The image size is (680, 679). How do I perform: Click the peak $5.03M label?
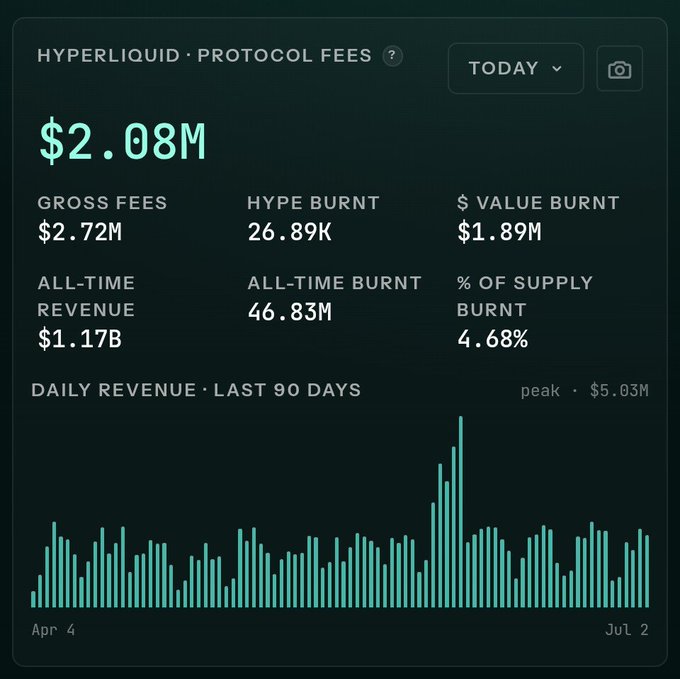[x=584, y=391]
